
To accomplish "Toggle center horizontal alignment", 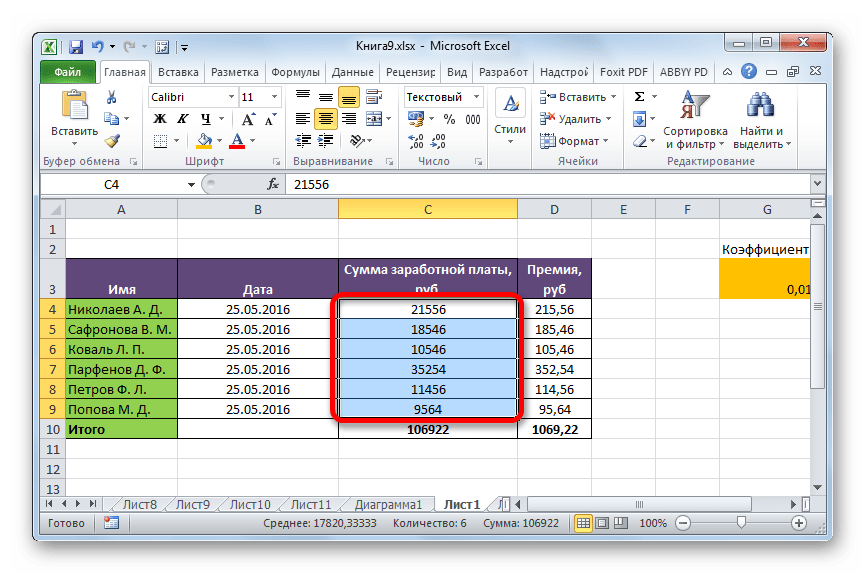I will [x=326, y=119].
